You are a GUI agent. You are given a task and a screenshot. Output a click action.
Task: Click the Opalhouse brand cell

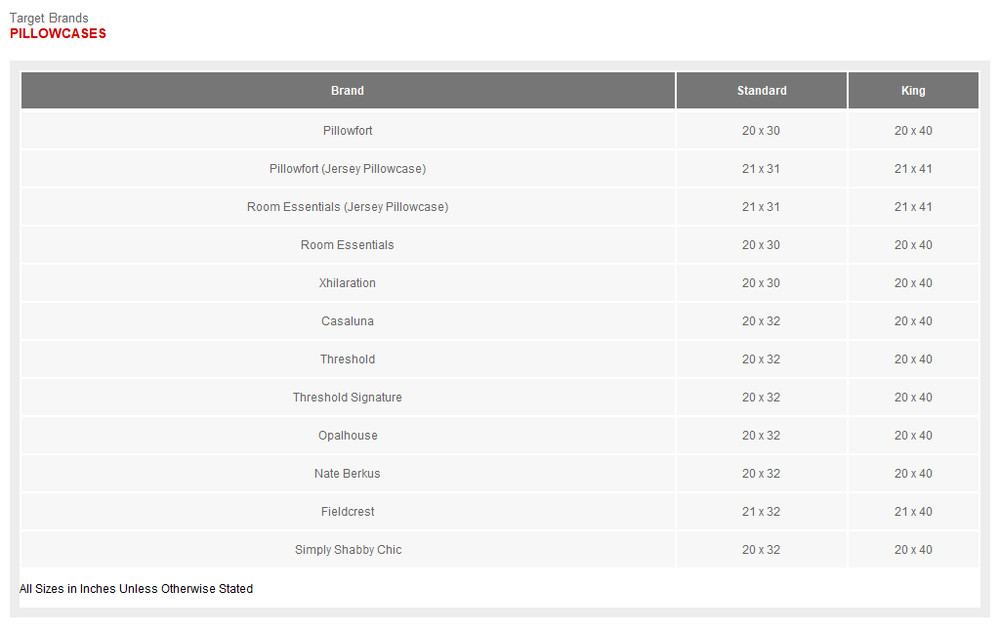tap(347, 435)
